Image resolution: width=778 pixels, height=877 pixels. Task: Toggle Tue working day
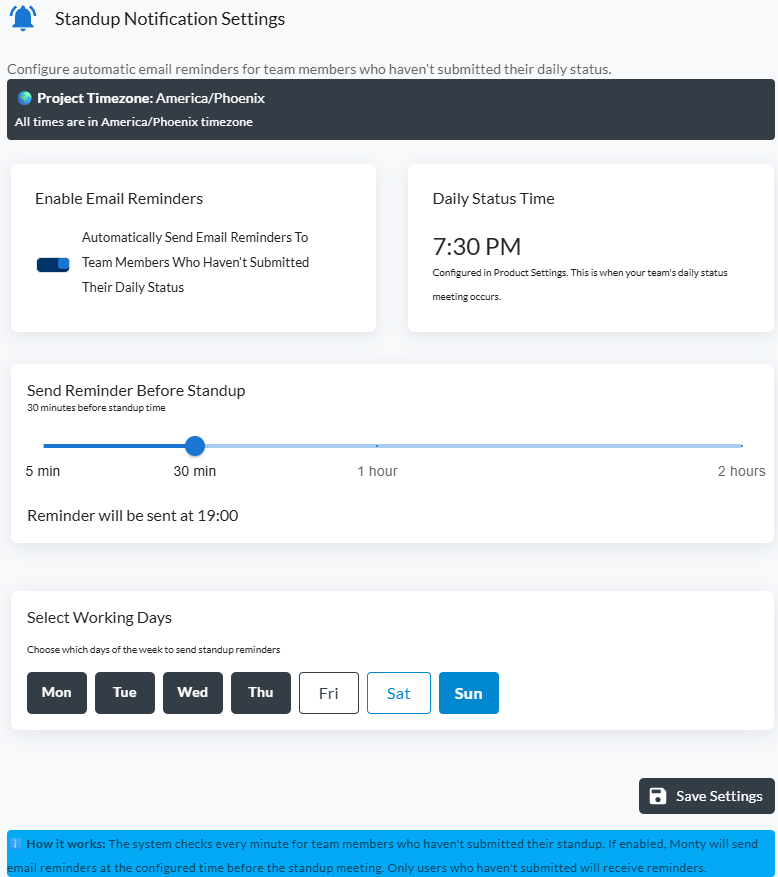tap(125, 692)
